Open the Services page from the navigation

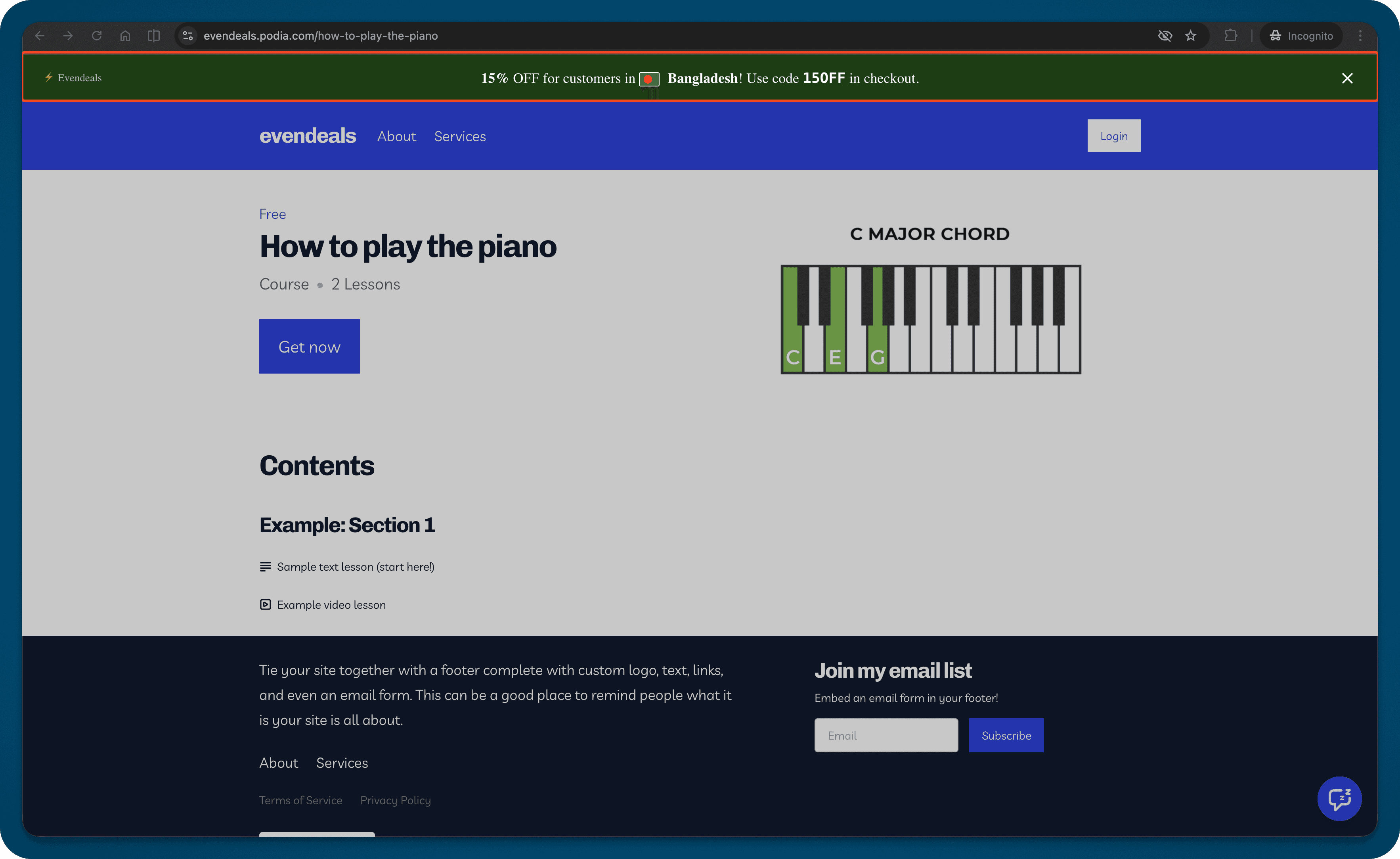point(460,136)
